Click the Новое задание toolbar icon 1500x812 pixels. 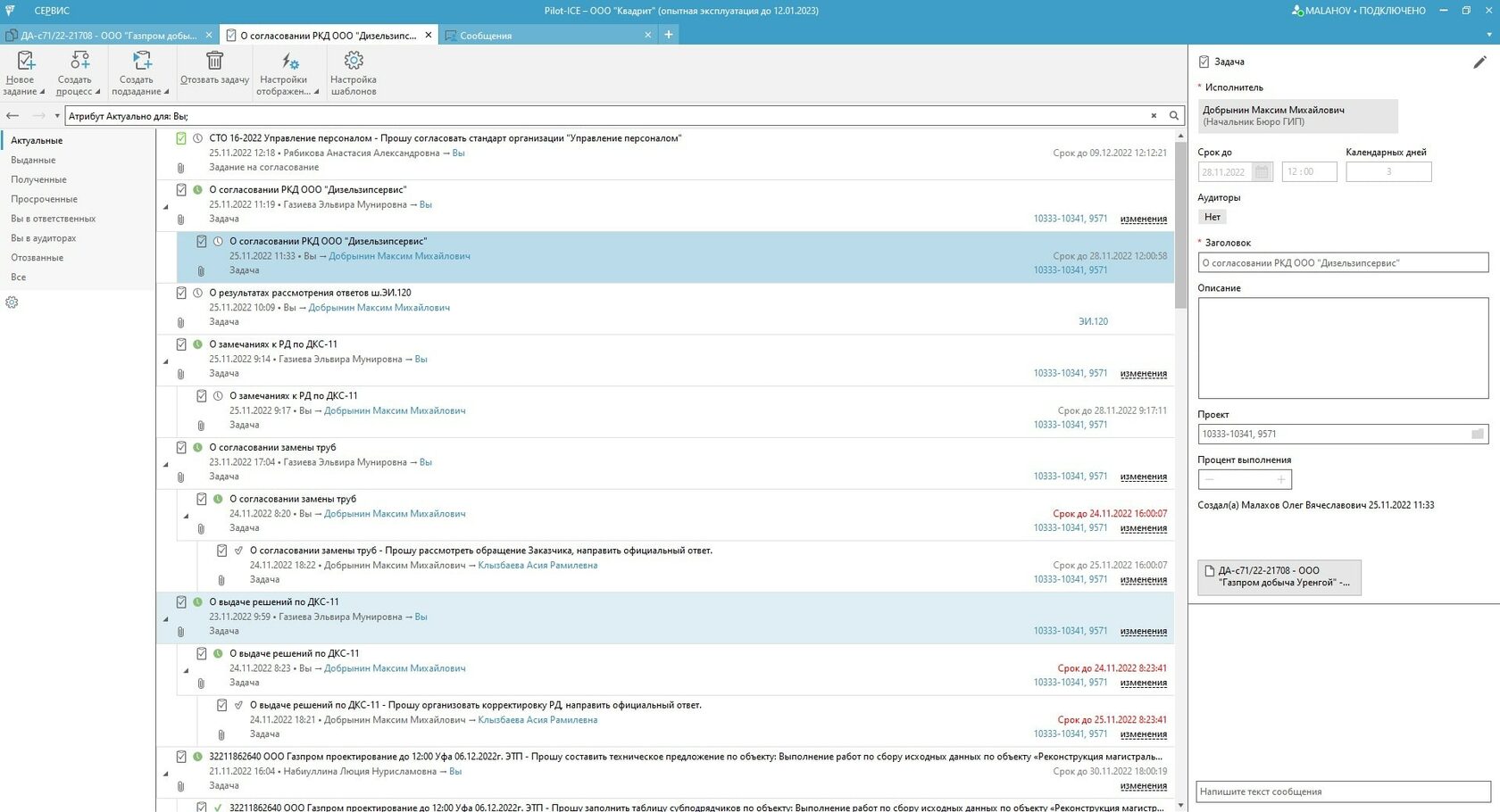(25, 61)
